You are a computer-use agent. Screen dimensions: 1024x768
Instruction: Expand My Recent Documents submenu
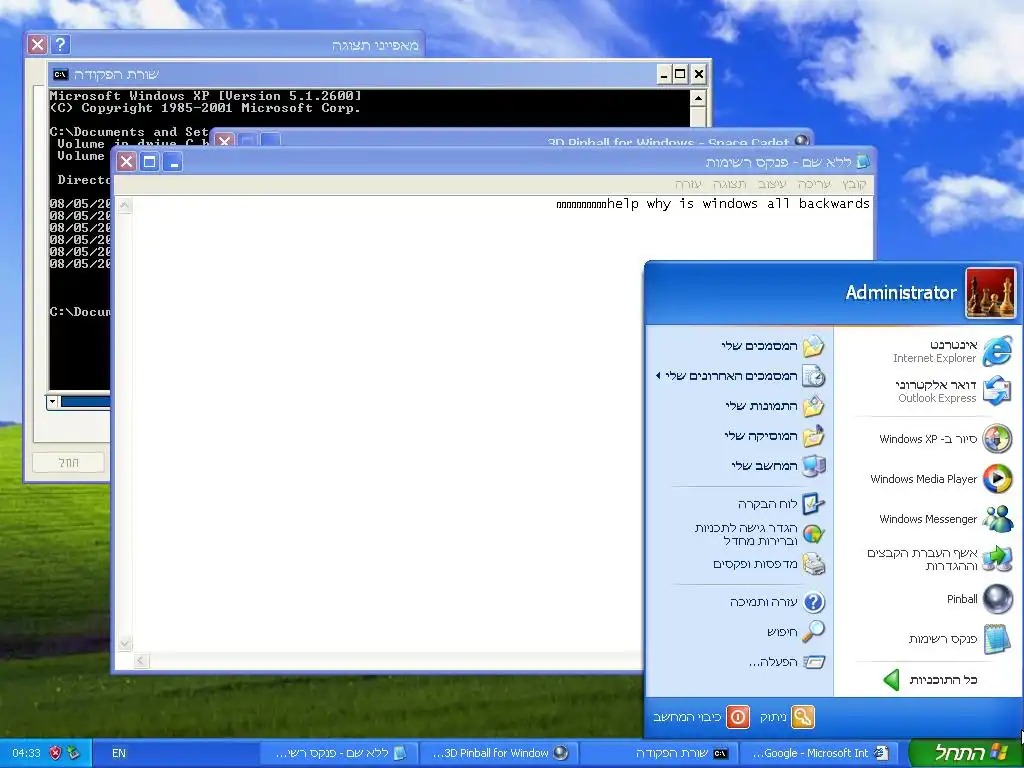coord(741,376)
